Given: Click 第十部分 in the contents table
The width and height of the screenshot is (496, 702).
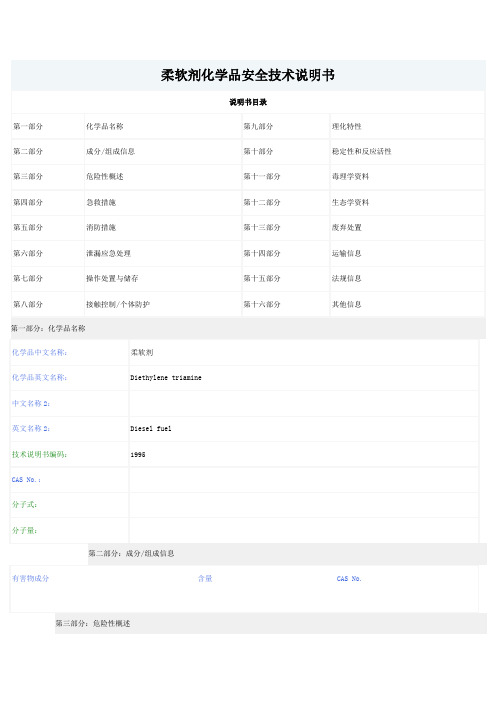Looking at the screenshot, I should [258, 151].
